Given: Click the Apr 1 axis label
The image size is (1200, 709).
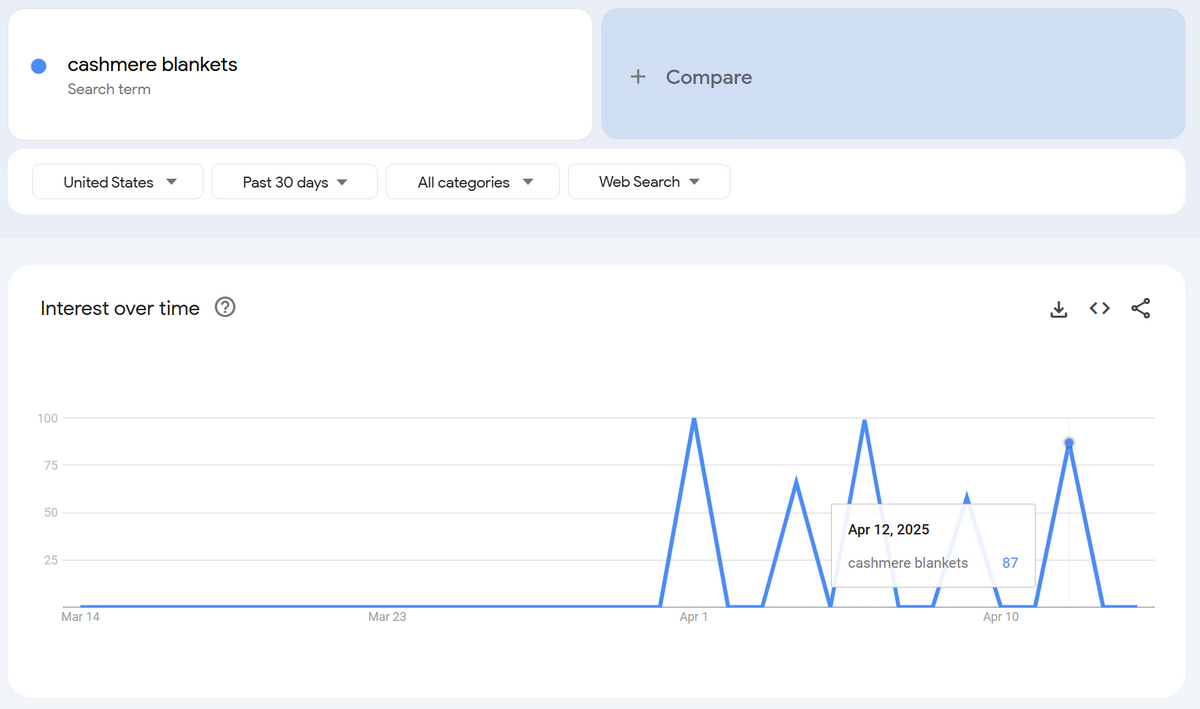Looking at the screenshot, I should 694,617.
